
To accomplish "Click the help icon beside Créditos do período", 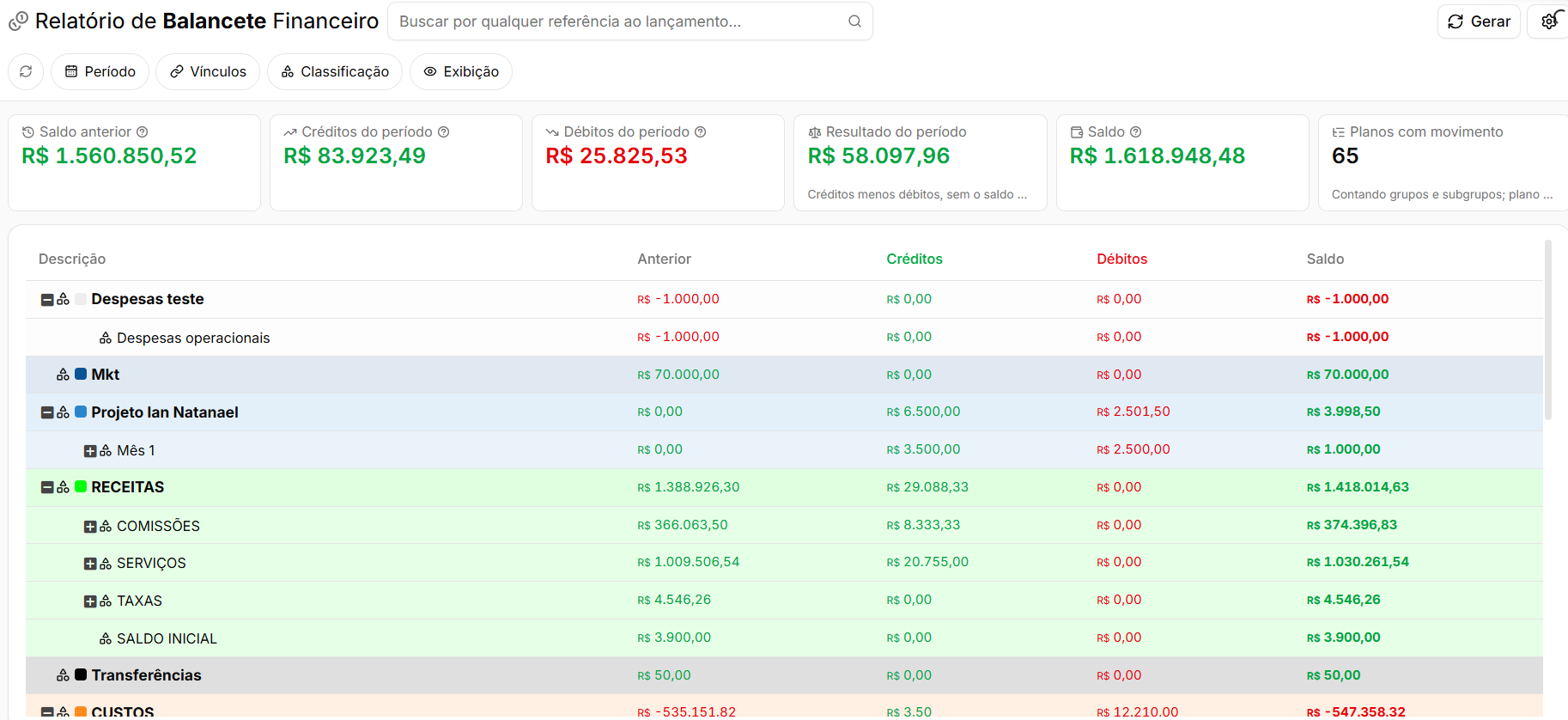I will click(444, 131).
